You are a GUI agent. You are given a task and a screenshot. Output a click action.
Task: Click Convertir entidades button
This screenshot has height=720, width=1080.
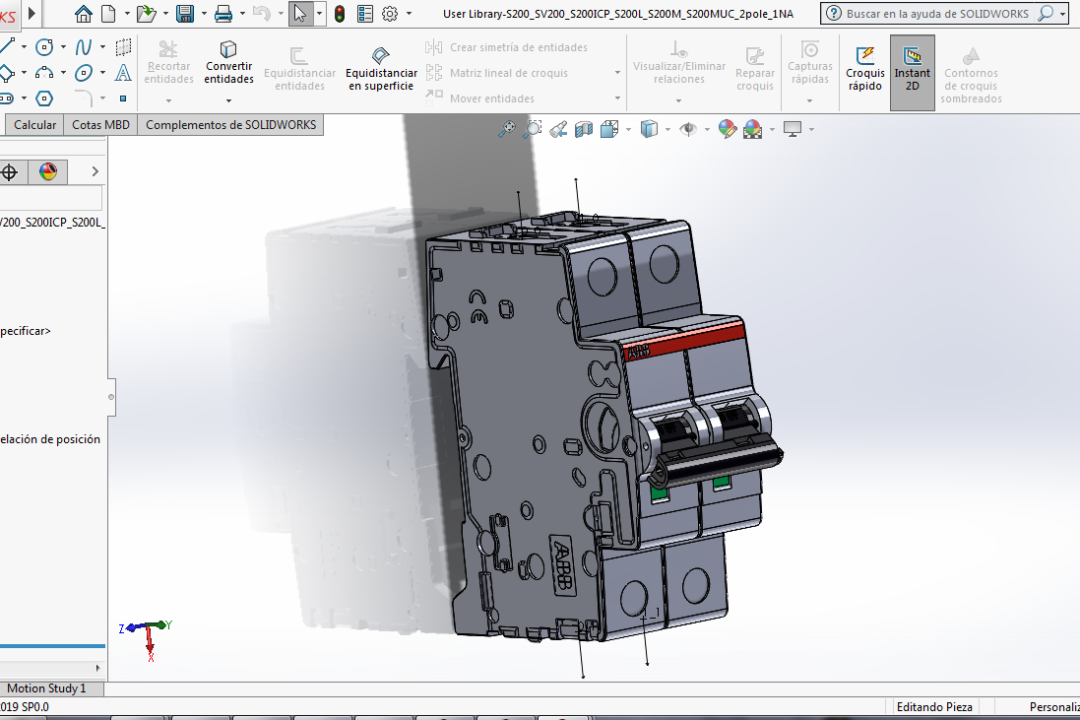tap(229, 64)
